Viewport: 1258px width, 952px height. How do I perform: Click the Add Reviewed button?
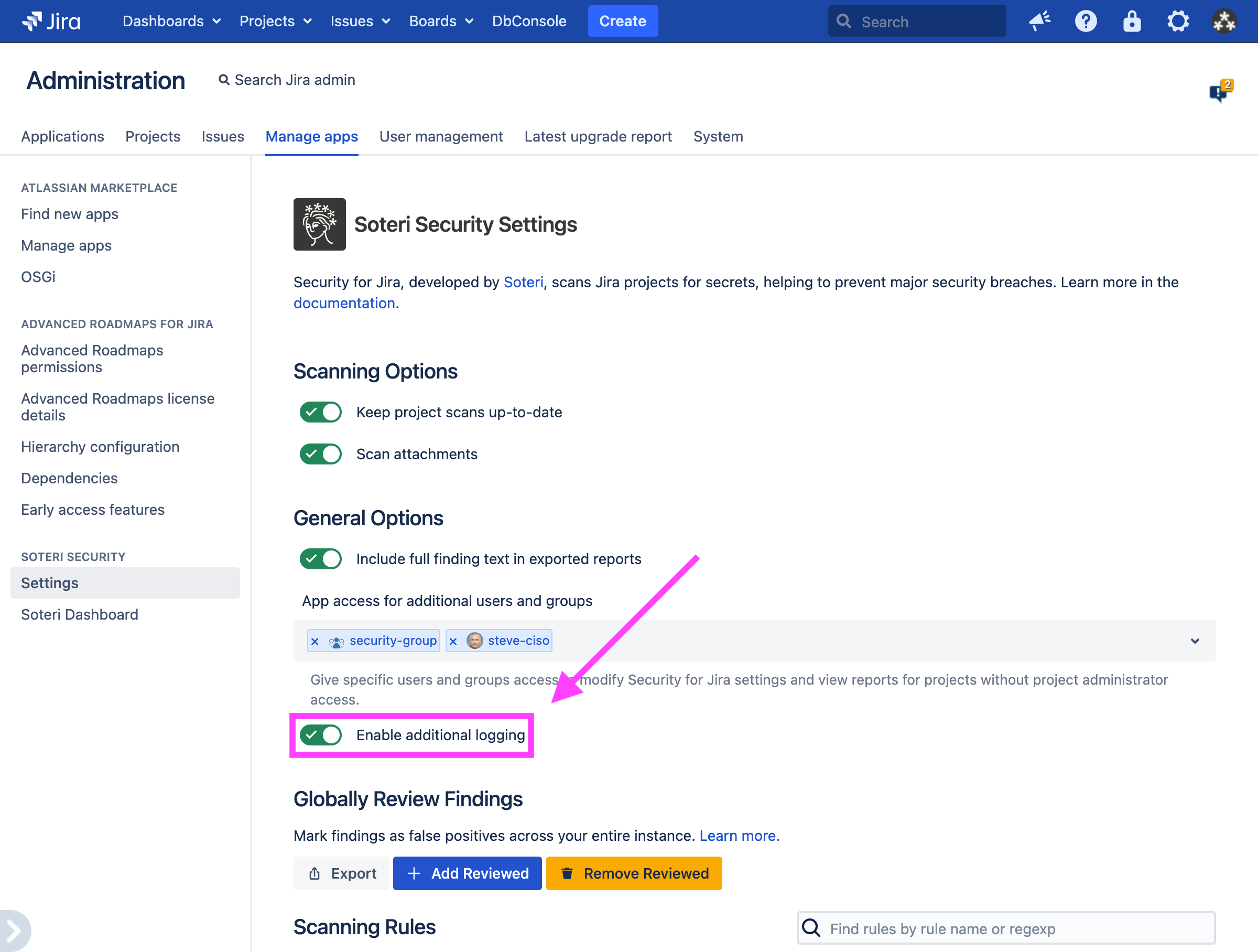coord(467,873)
